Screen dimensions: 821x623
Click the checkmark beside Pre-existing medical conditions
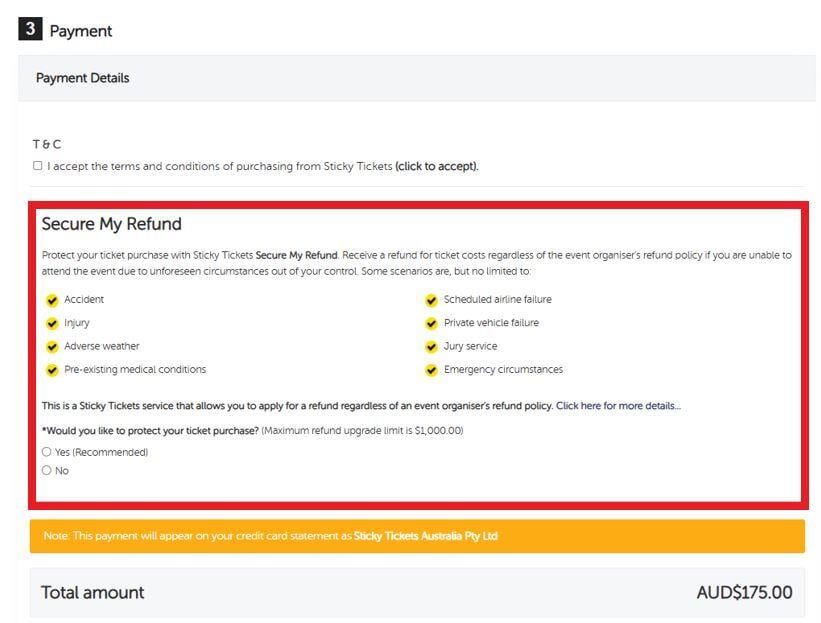pos(52,370)
